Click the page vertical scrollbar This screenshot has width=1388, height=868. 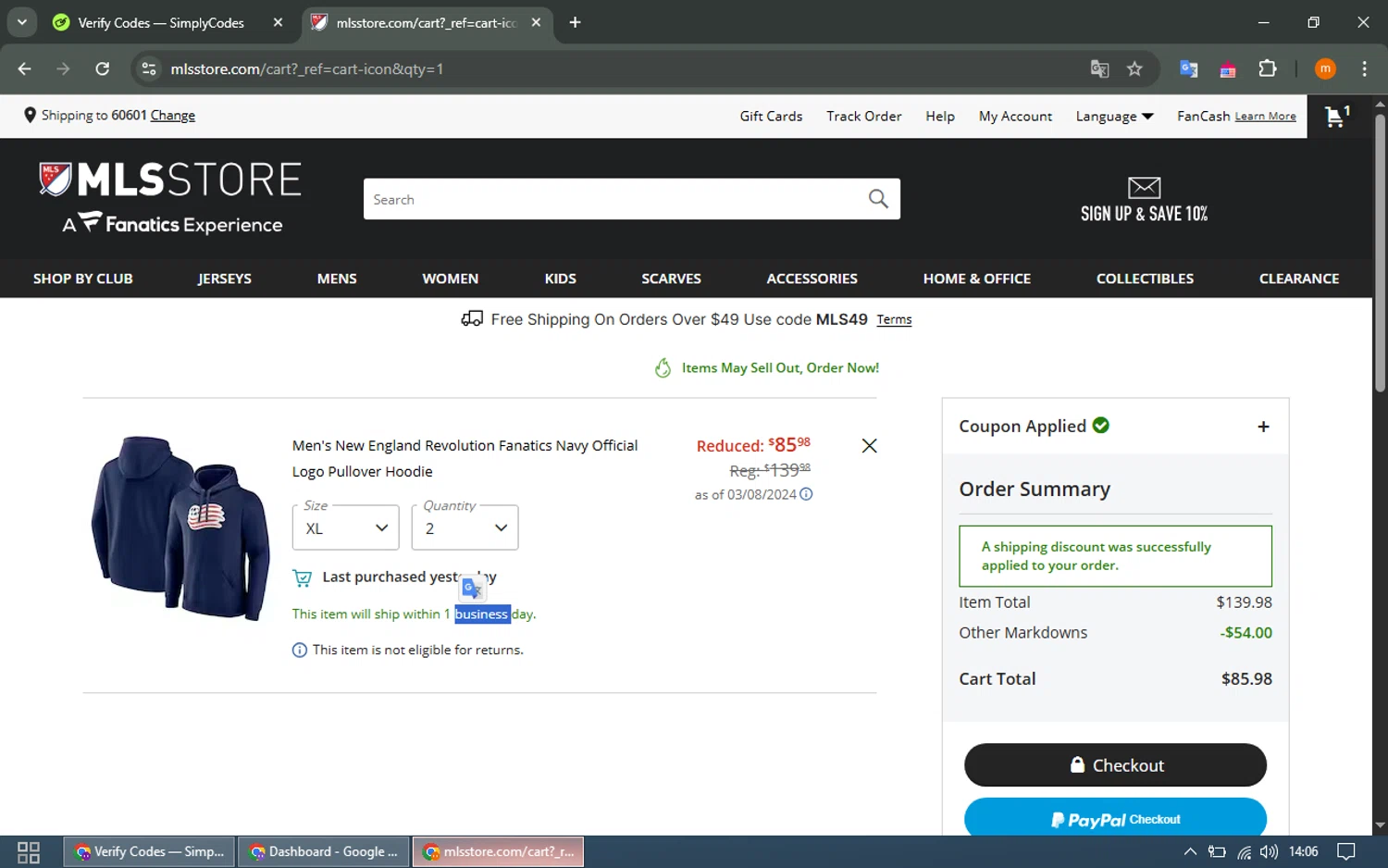[1380, 254]
